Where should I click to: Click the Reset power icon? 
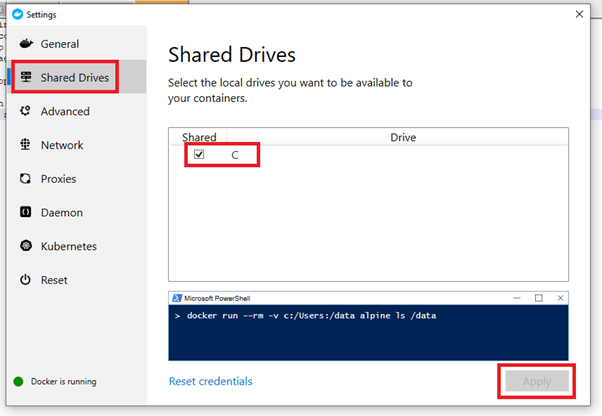tap(25, 279)
